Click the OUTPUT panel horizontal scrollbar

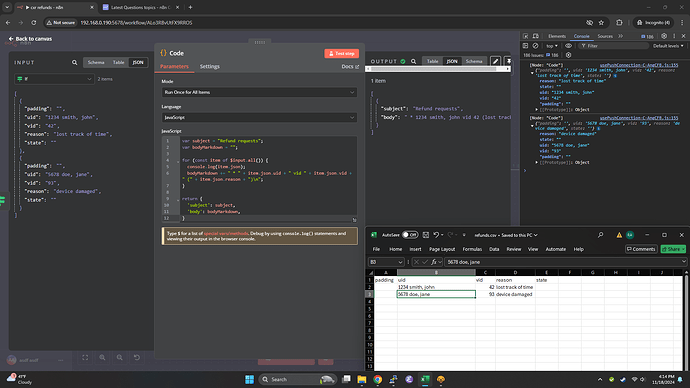(x=438, y=69)
